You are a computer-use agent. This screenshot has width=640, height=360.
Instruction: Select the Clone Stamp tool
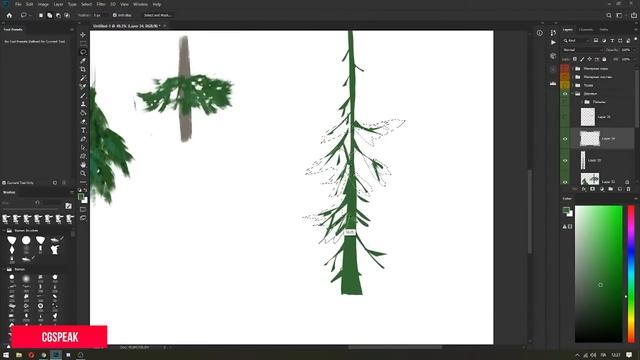(x=83, y=104)
